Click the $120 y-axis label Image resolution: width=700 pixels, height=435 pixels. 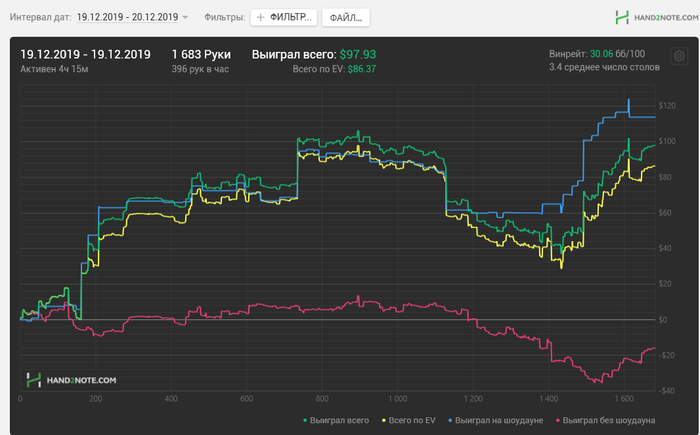(x=667, y=106)
